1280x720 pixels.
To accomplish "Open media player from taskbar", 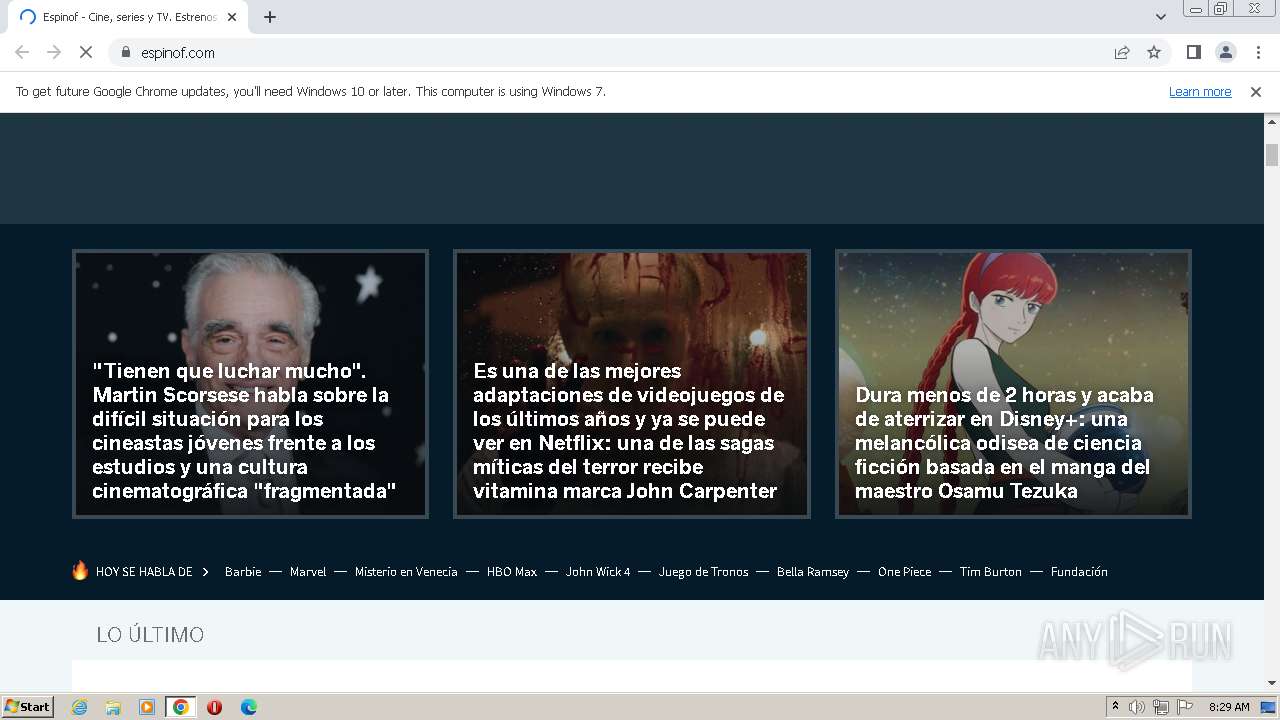I will click(x=147, y=707).
